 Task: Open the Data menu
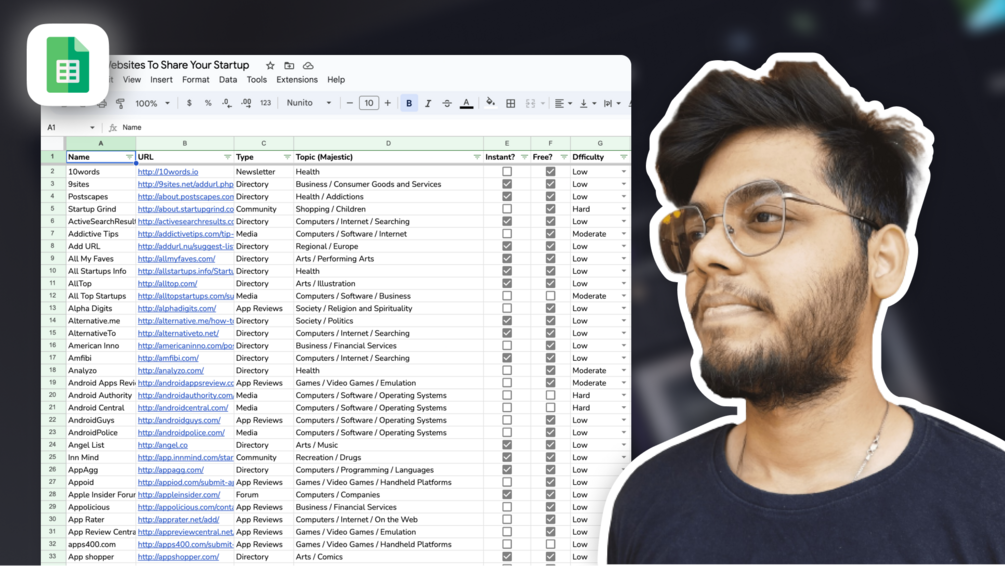[x=228, y=79]
